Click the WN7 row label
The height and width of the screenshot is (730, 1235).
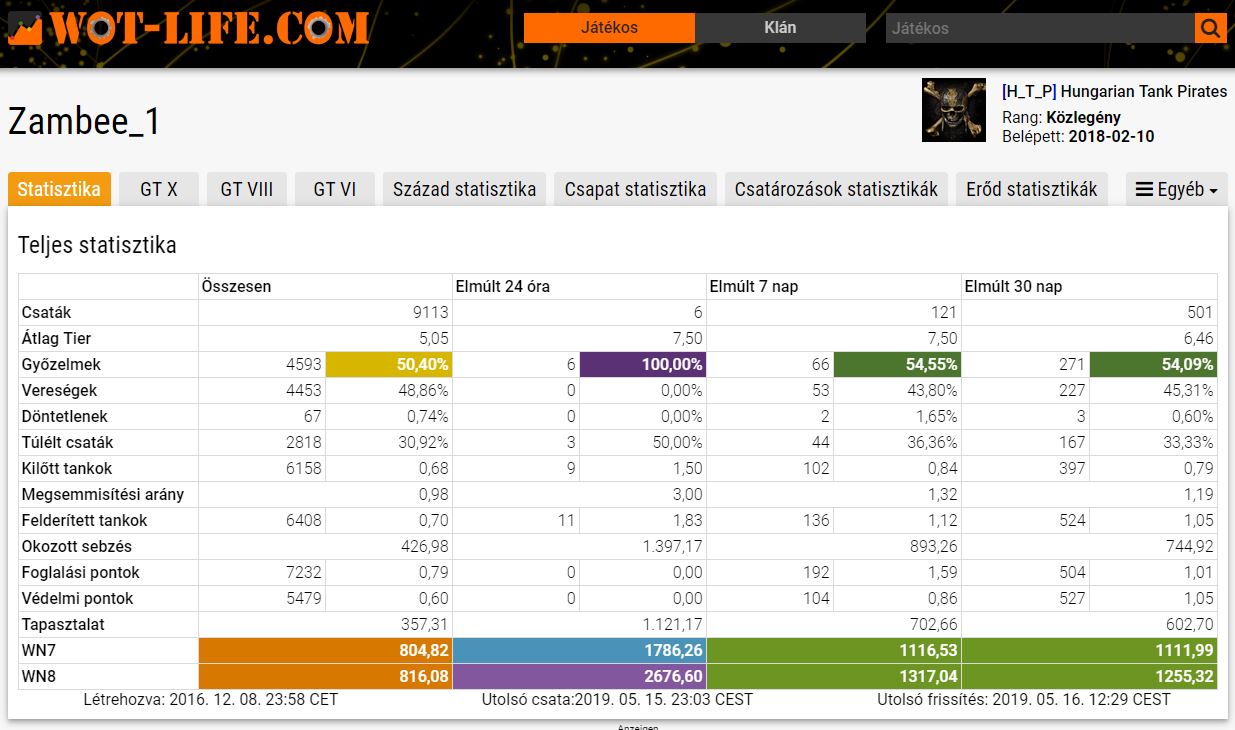(39, 651)
